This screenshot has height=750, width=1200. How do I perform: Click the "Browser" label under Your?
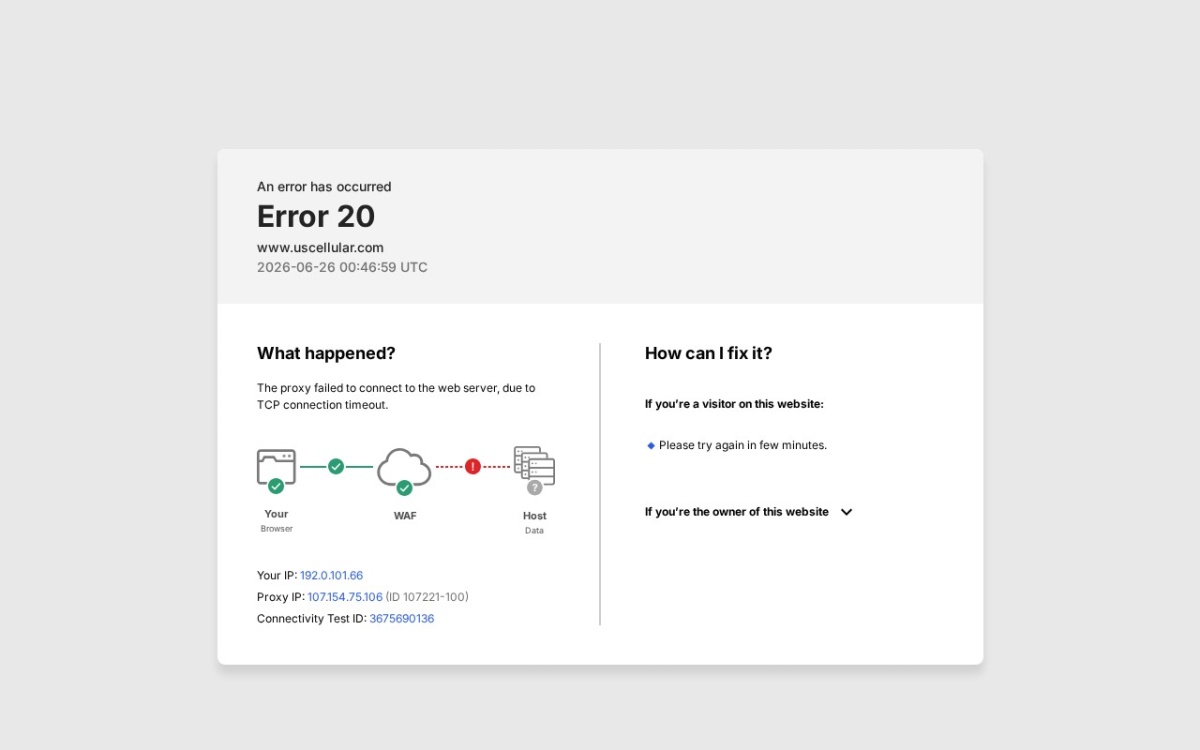277,528
